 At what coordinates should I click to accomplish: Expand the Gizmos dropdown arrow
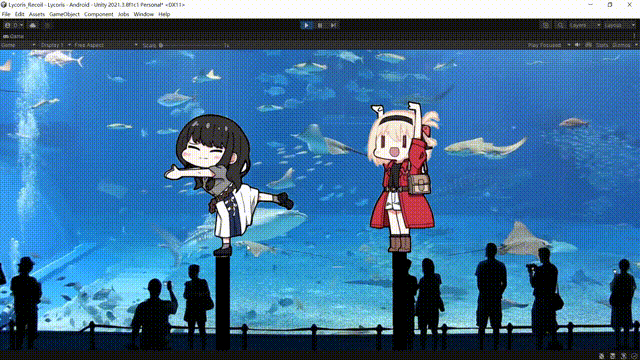(x=636, y=45)
